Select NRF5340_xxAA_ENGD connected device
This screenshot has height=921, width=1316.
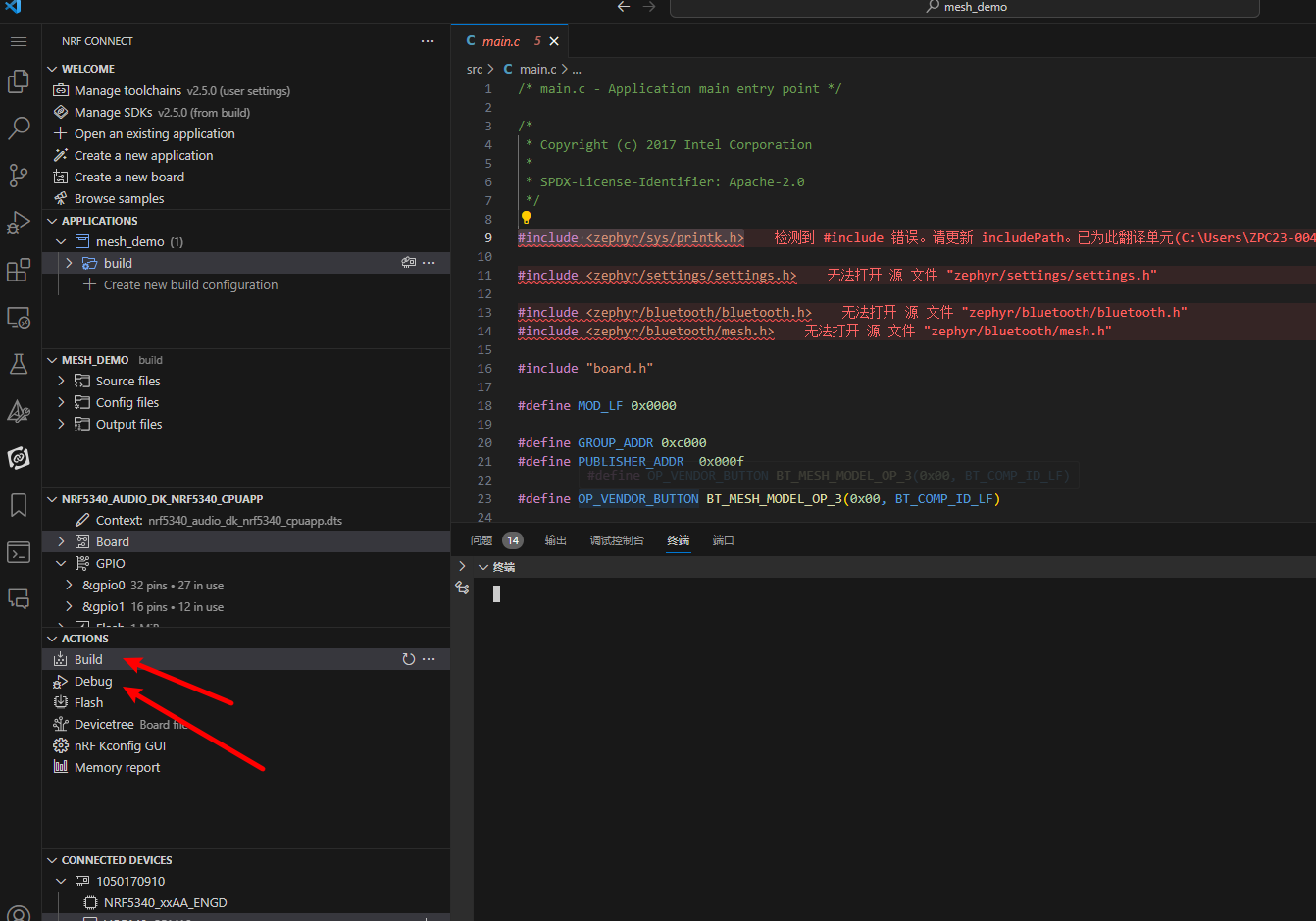(165, 902)
